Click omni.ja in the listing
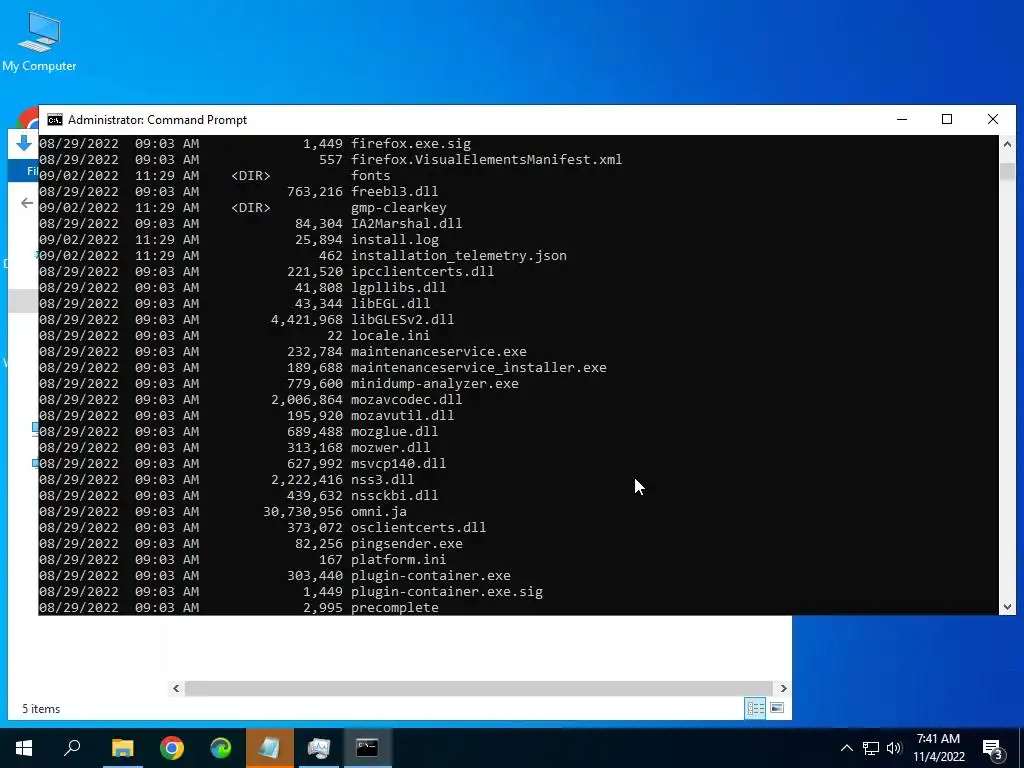 pyautogui.click(x=378, y=511)
